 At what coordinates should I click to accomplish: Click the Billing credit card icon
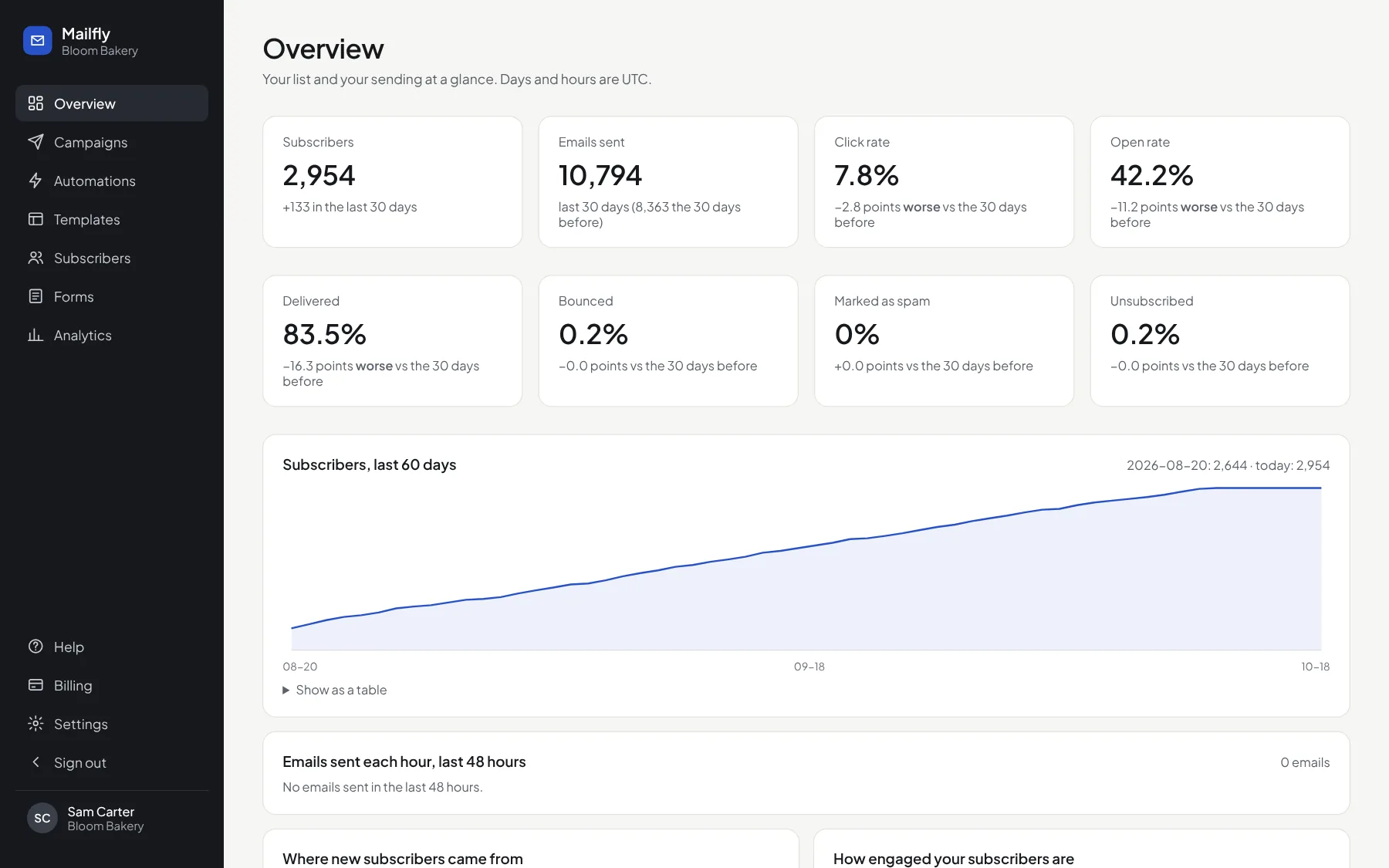[35, 685]
